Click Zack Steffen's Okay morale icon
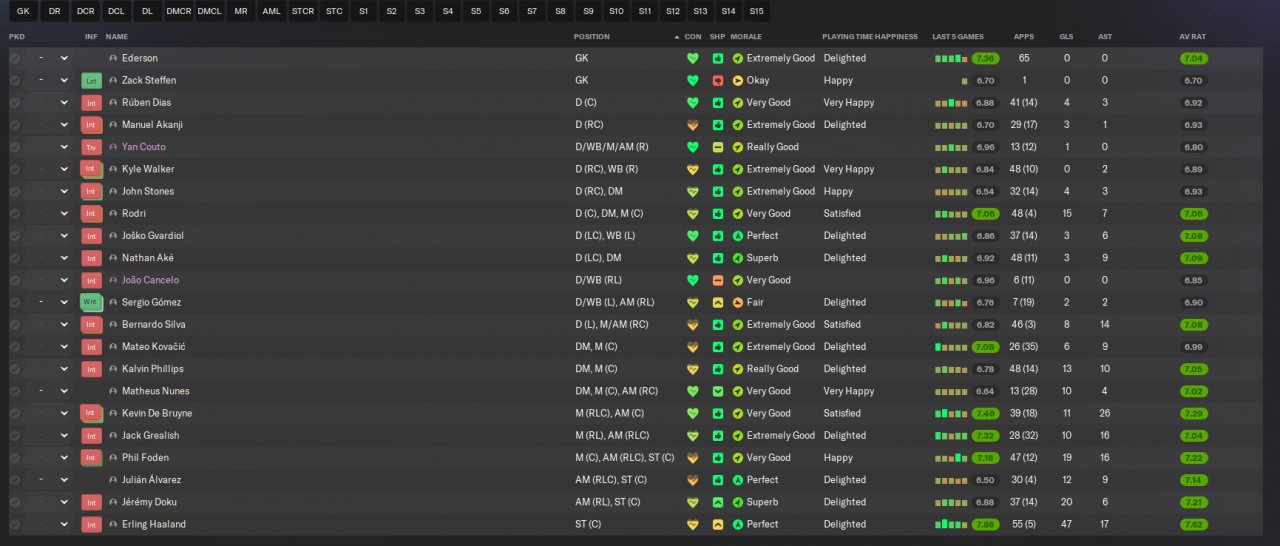This screenshot has height=546, width=1280. click(738, 80)
